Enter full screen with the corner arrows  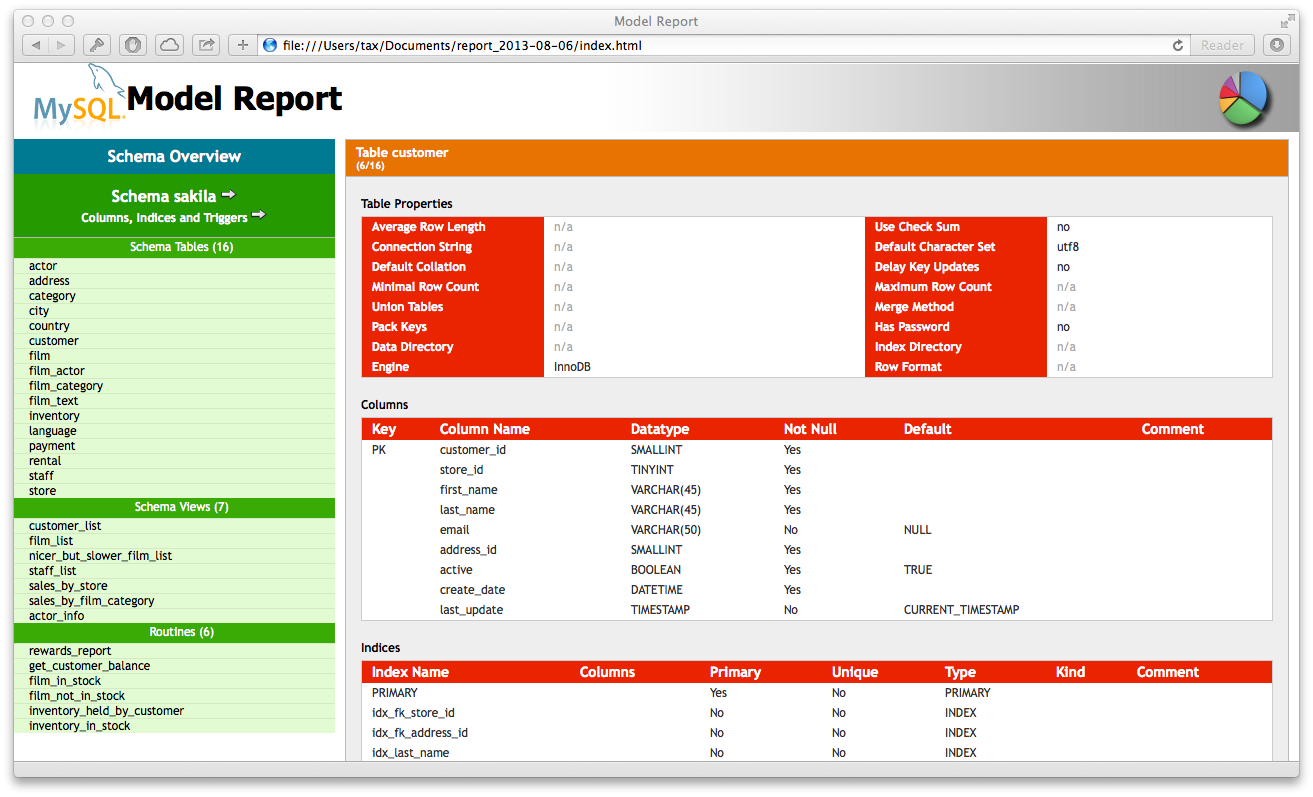(x=1287, y=21)
